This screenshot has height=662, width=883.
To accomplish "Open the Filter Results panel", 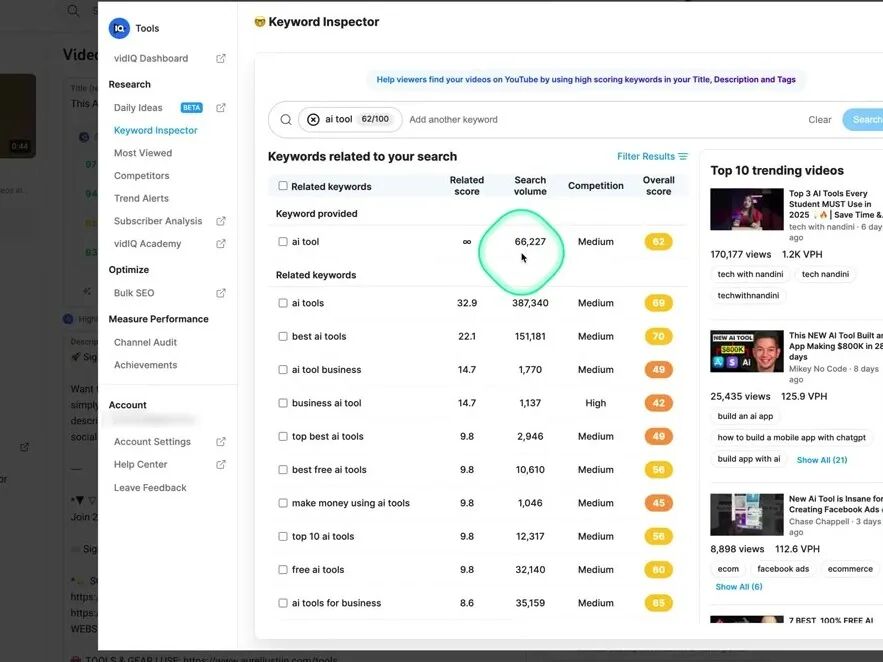I will pos(646,156).
